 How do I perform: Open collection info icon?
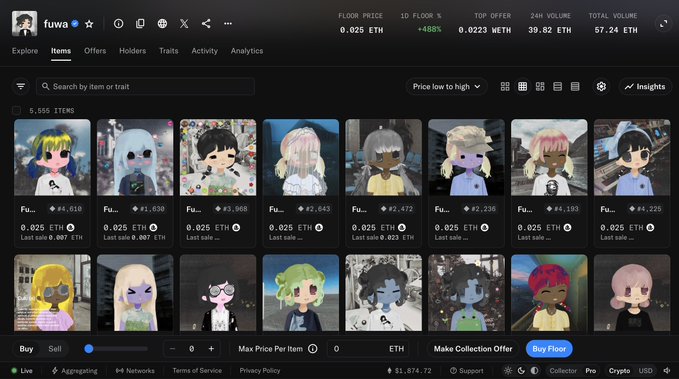pyautogui.click(x=118, y=23)
